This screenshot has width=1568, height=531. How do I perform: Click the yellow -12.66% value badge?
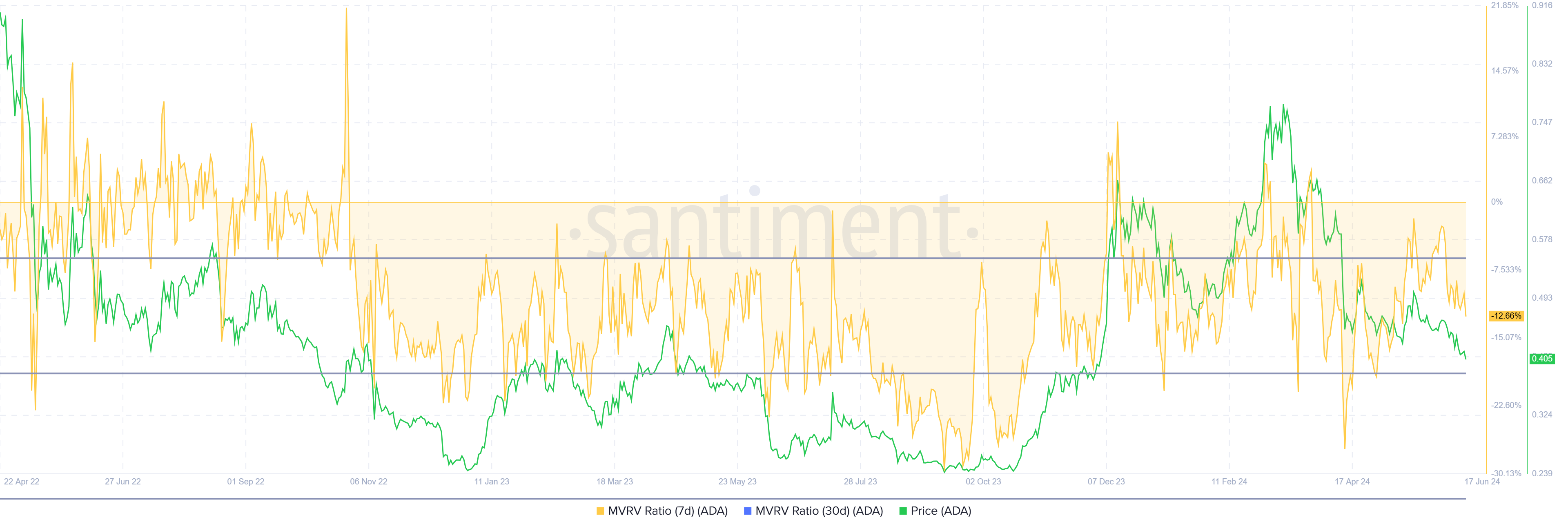pyautogui.click(x=1506, y=316)
